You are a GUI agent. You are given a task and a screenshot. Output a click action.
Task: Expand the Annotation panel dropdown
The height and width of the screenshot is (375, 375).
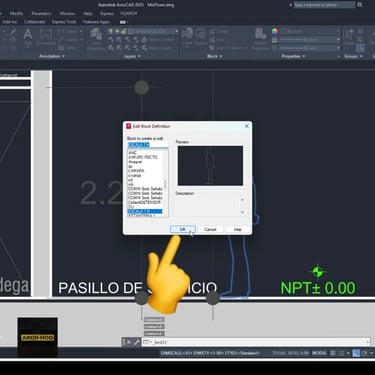coord(52,56)
